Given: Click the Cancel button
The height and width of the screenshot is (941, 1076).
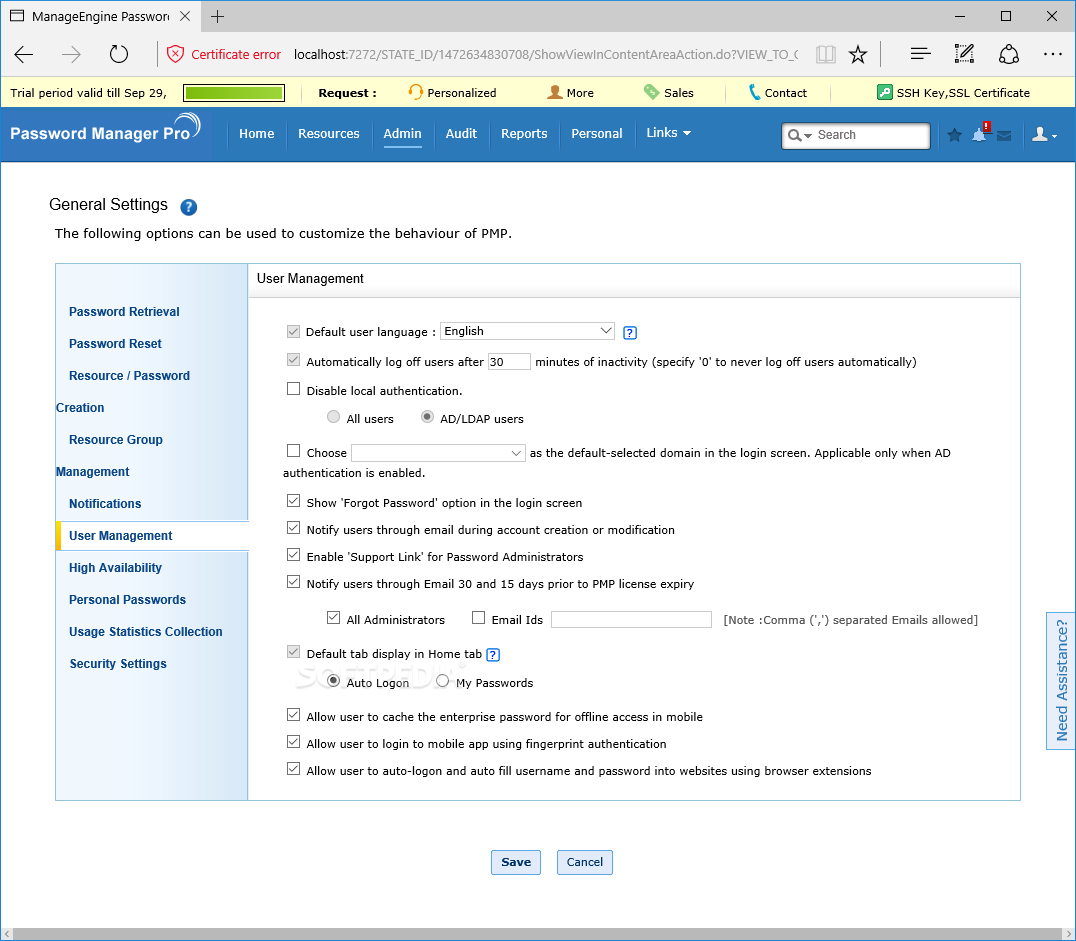Looking at the screenshot, I should pos(585,863).
